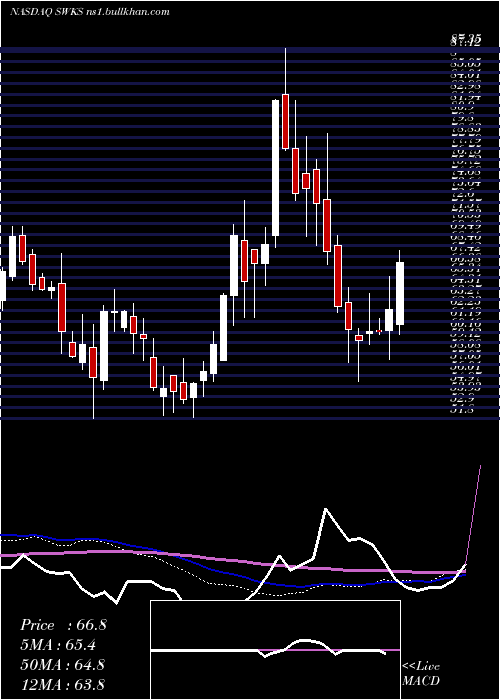Click the '<<Live MACD' label
The height and width of the screenshot is (700, 500).
pyautogui.click(x=421, y=674)
